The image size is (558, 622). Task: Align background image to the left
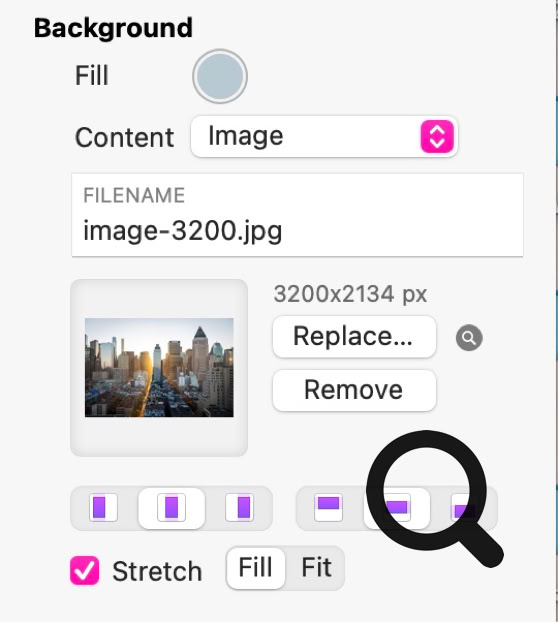point(104,507)
